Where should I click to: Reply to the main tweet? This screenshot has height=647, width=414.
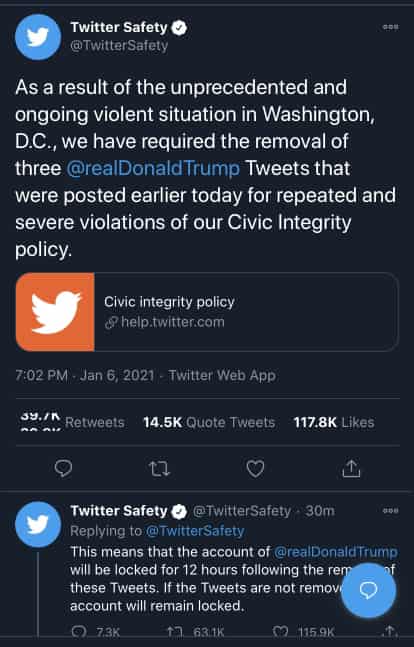[x=63, y=469]
